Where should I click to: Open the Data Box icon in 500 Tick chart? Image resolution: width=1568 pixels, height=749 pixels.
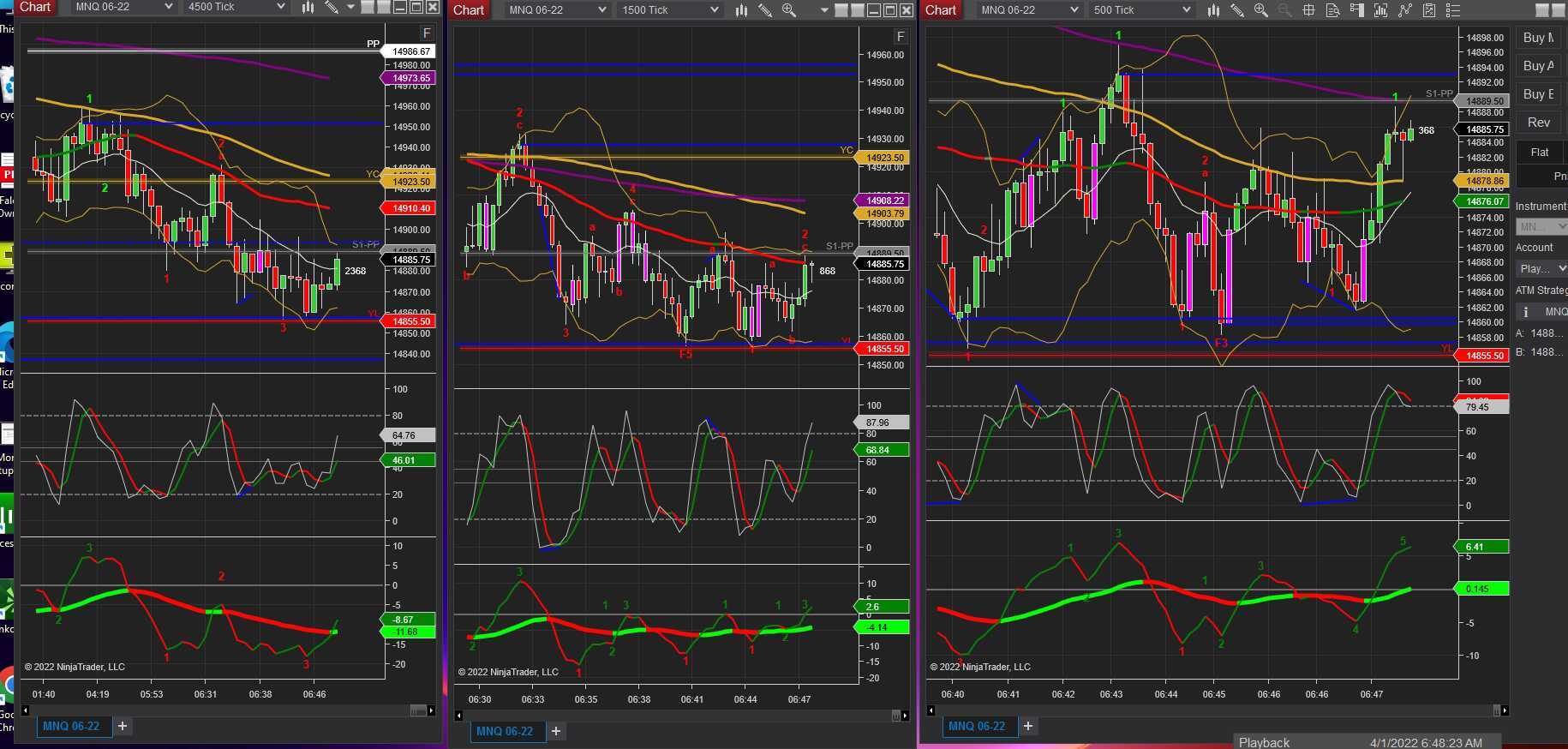(x=1332, y=10)
